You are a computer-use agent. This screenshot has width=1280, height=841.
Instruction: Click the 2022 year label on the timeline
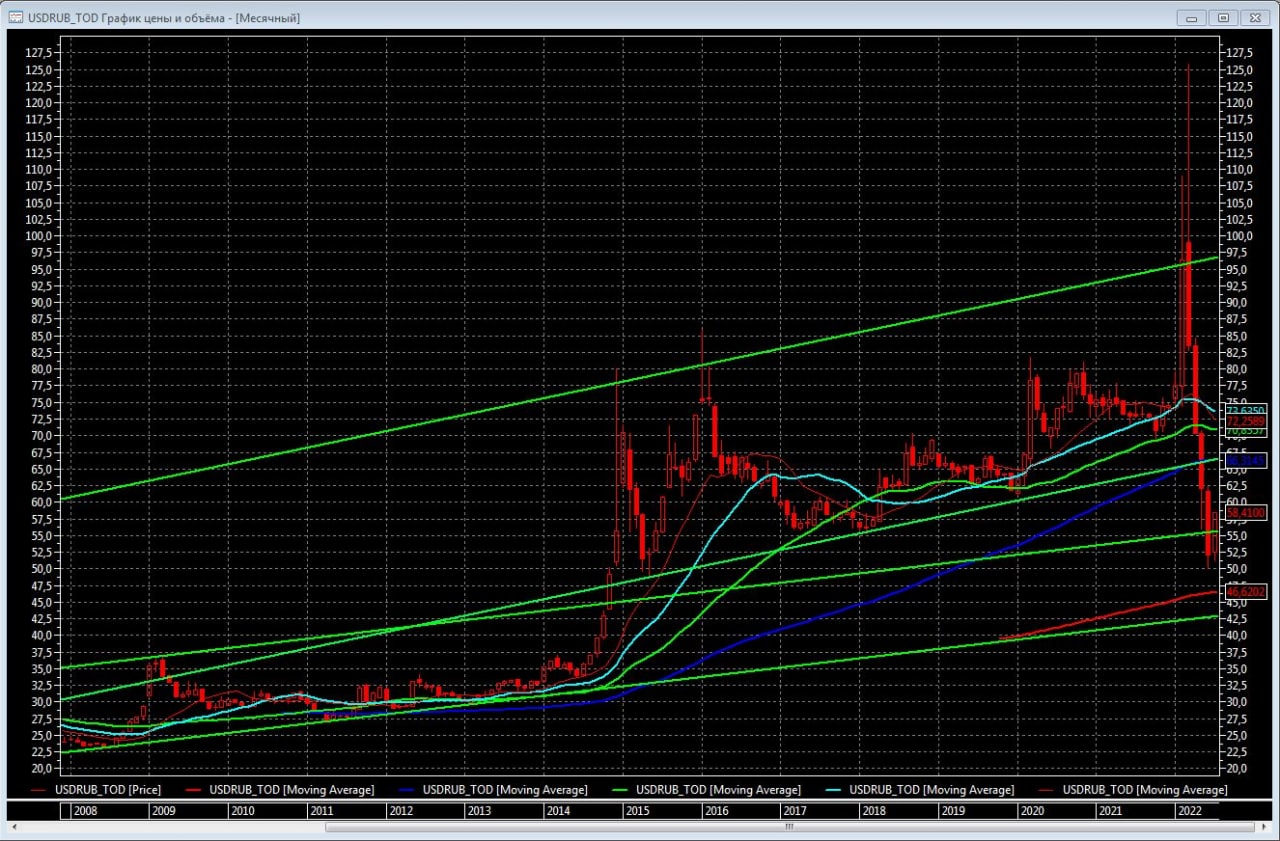pyautogui.click(x=1190, y=811)
